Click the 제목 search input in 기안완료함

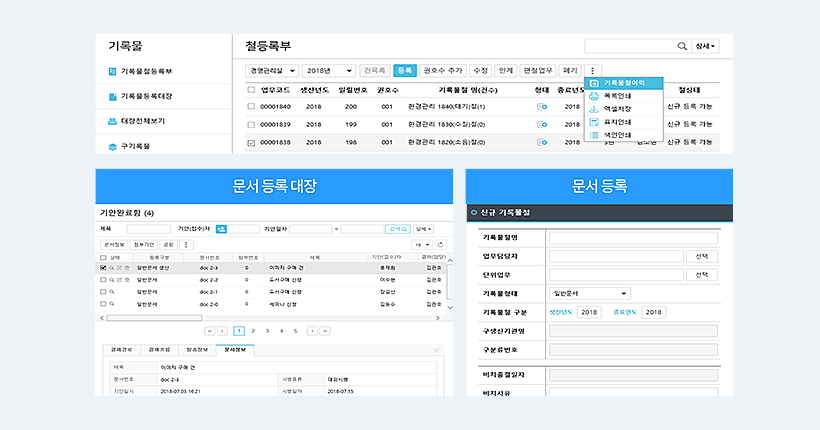pos(149,229)
